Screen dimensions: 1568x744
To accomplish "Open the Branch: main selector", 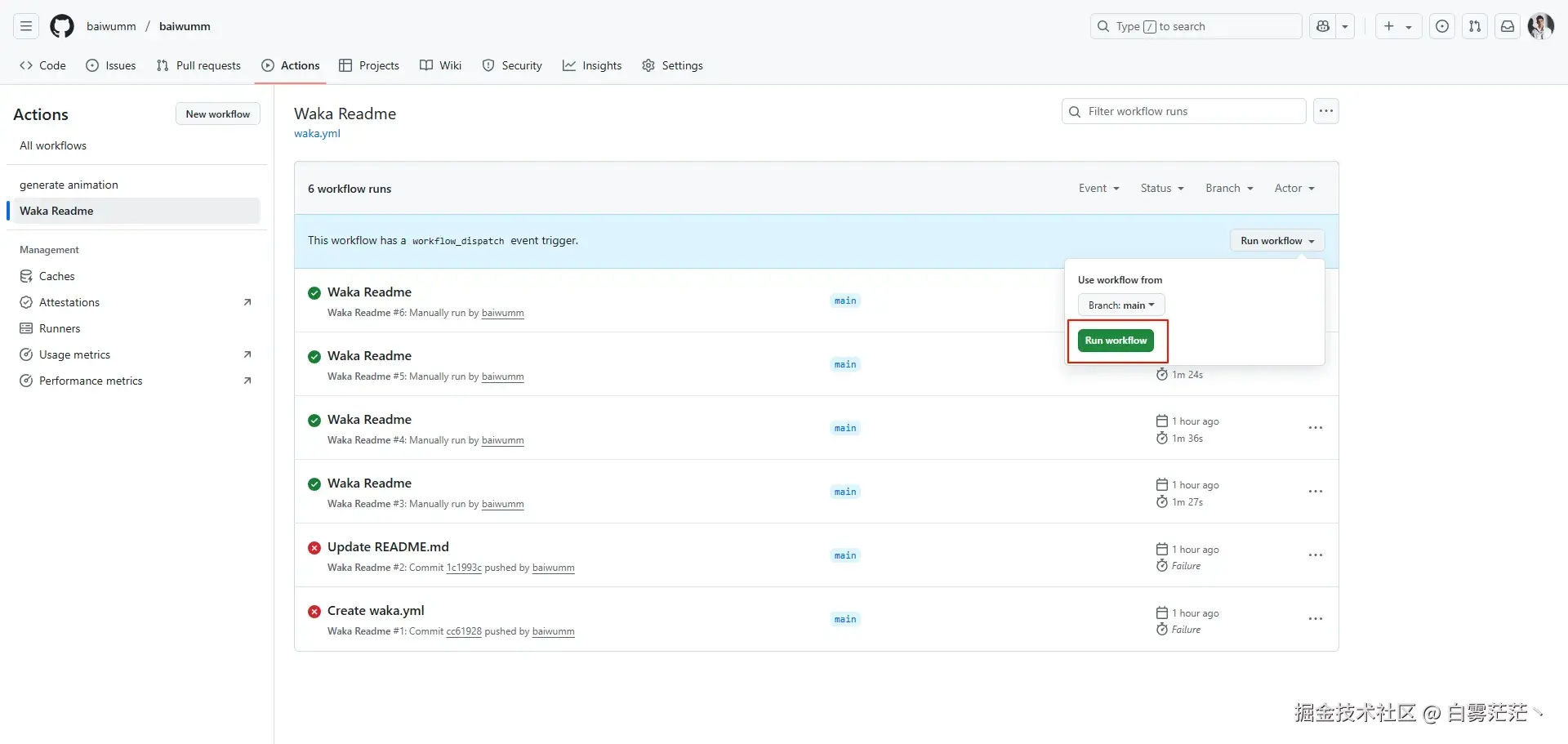I will tap(1120, 305).
